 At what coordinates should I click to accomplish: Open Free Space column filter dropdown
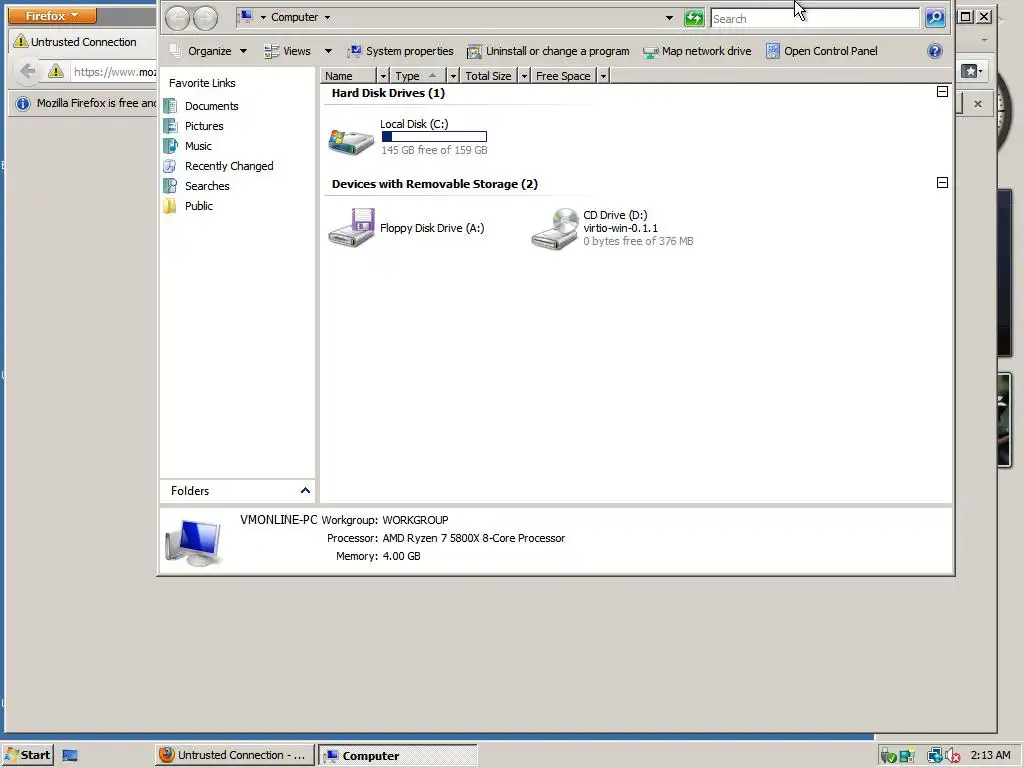pyautogui.click(x=603, y=76)
